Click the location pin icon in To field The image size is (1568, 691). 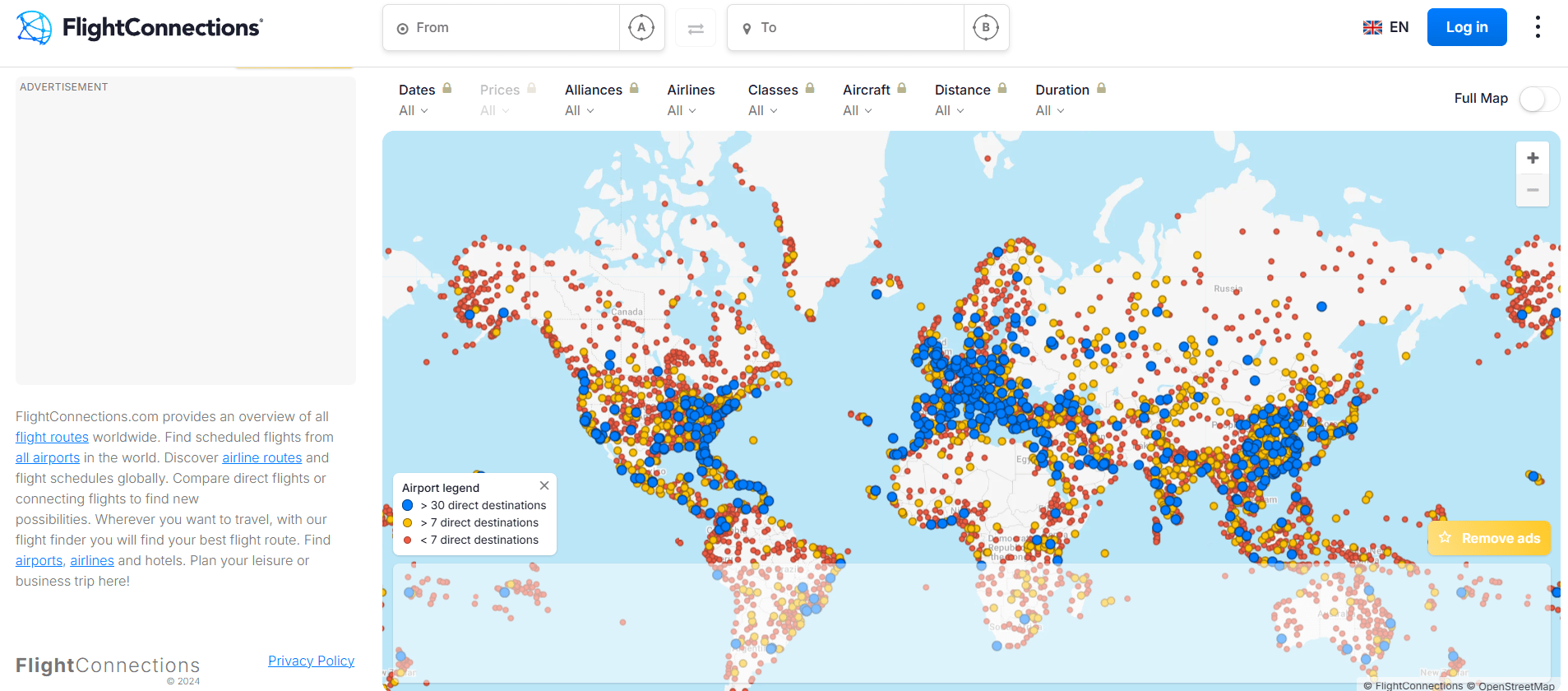click(747, 29)
